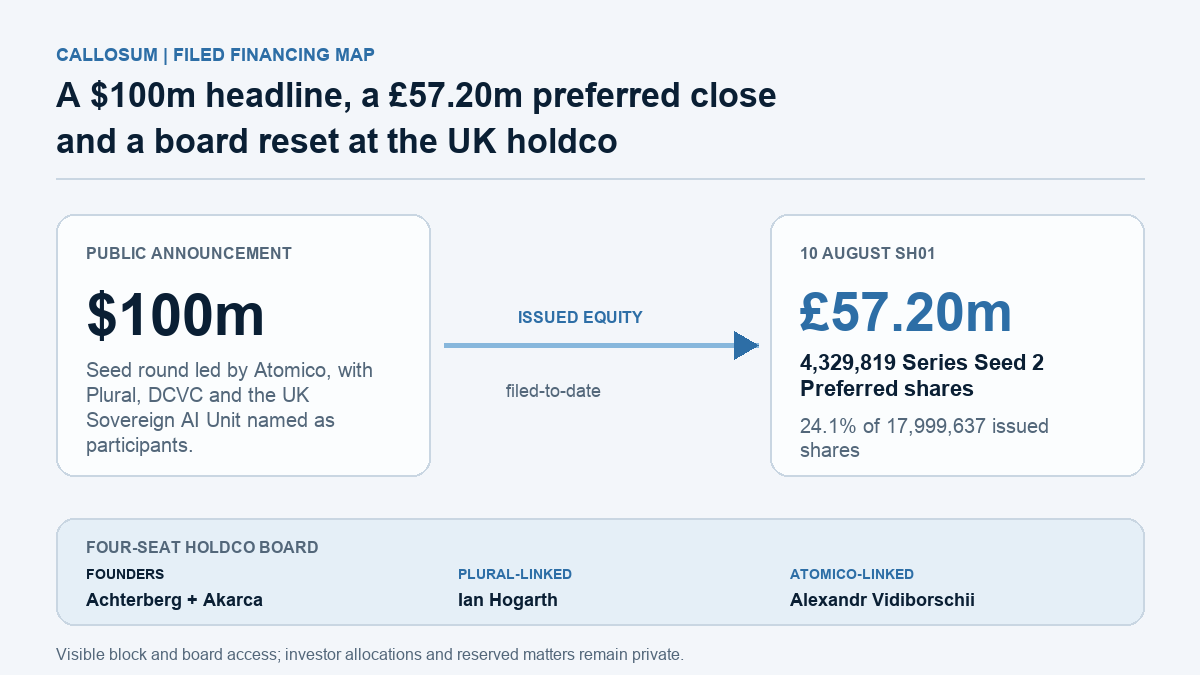
Task: Select the ATOMICO-LINKED label
Action: [852, 575]
